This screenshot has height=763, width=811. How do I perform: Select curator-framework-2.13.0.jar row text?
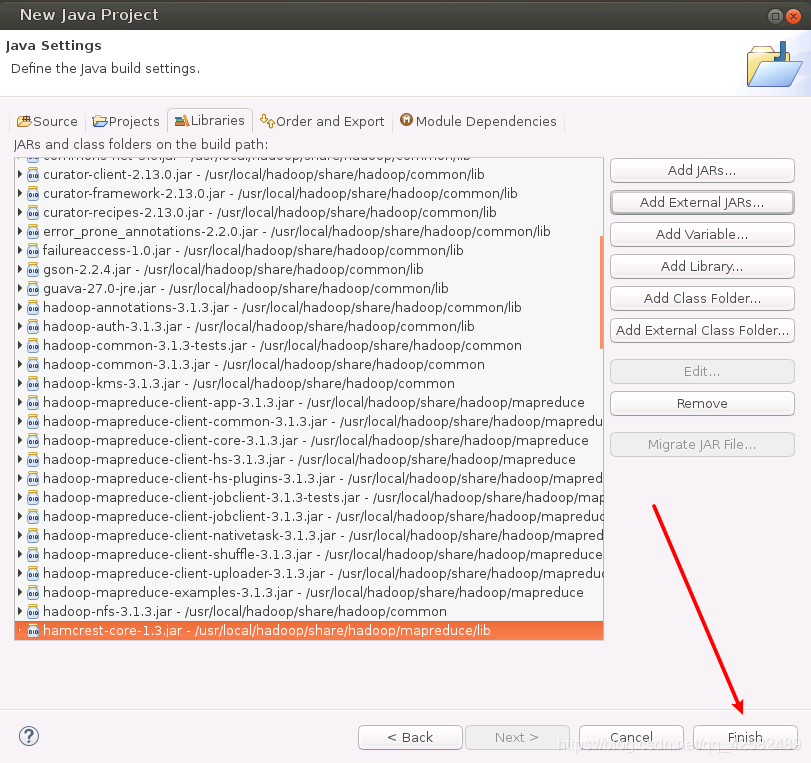(280, 194)
